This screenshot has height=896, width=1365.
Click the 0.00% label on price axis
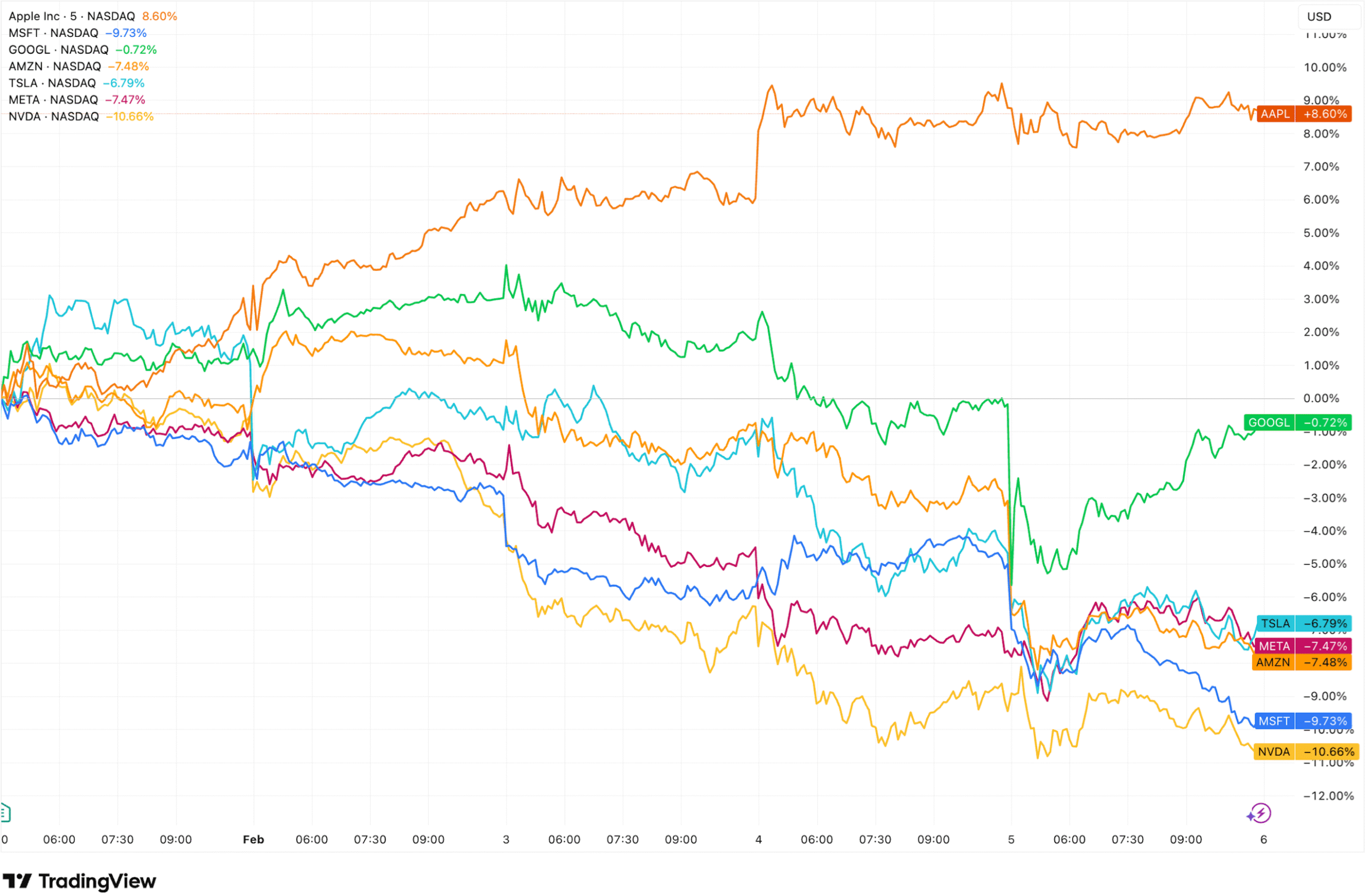tap(1321, 398)
